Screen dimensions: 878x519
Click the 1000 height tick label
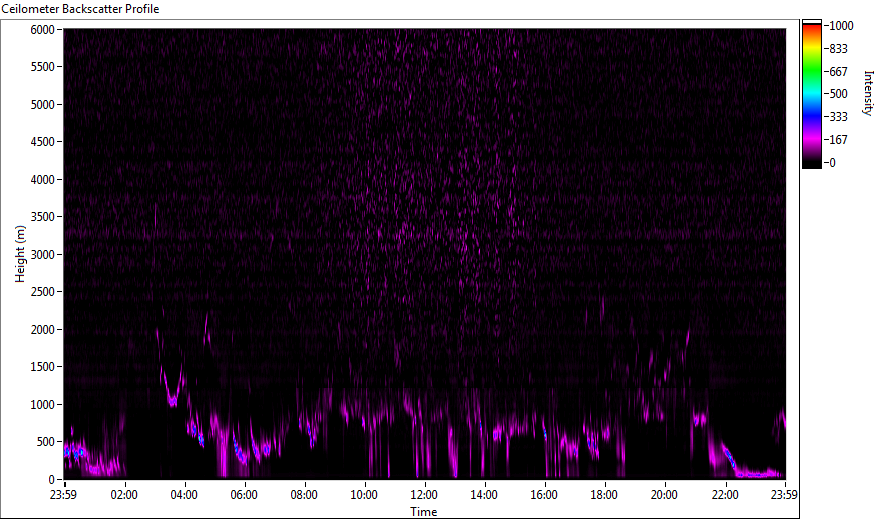click(43, 405)
